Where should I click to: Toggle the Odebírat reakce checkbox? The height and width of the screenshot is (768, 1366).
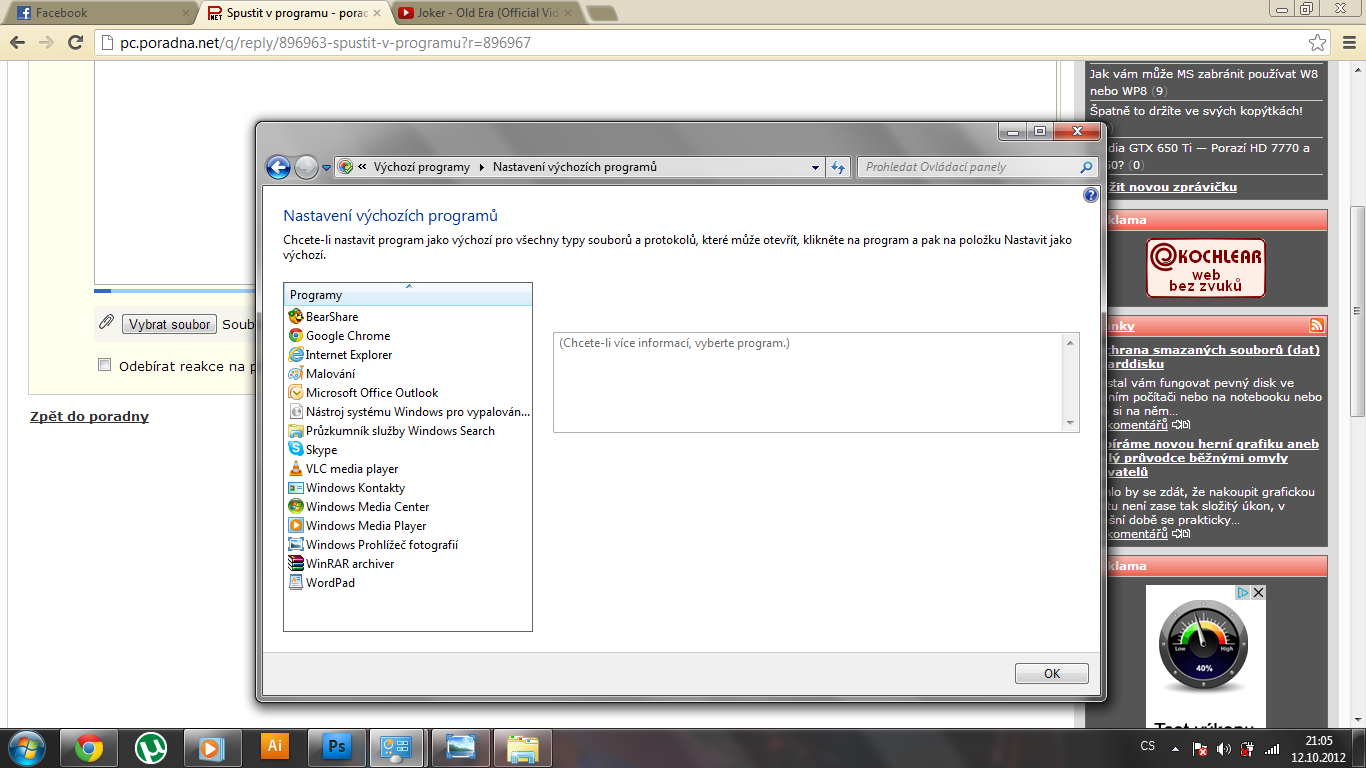[x=104, y=365]
